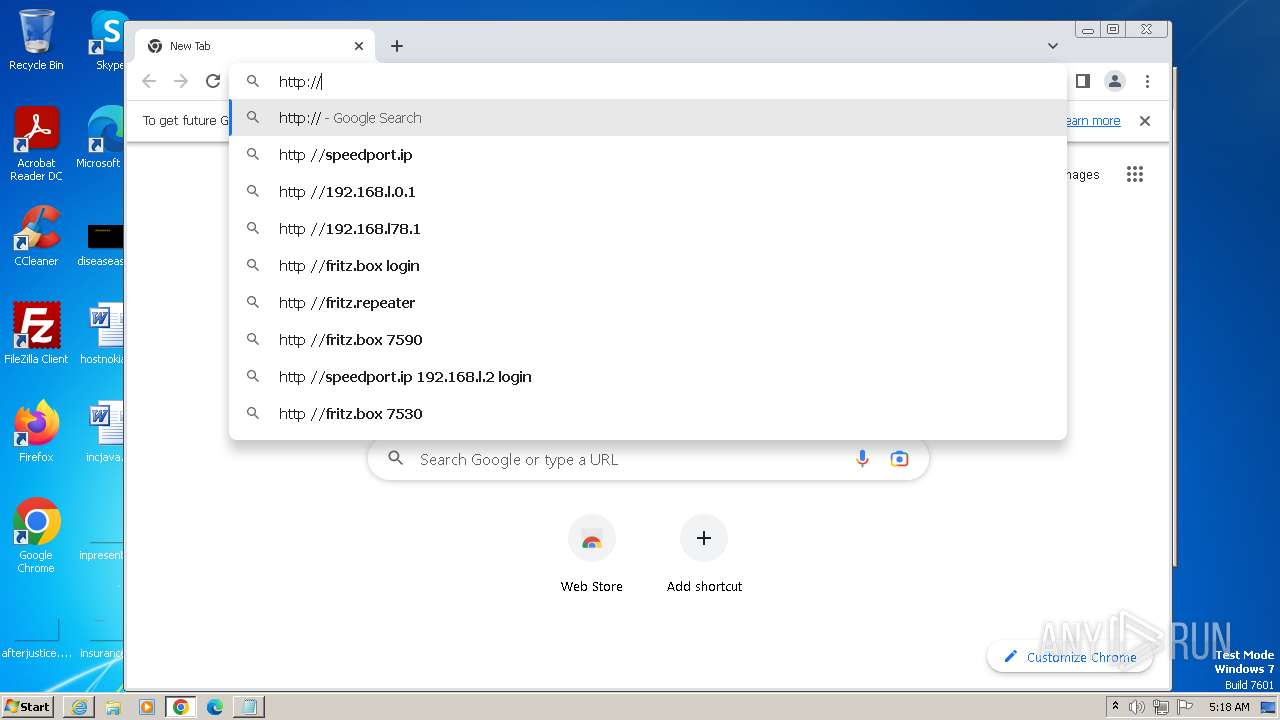Dismiss the info bar with X

coord(1145,121)
